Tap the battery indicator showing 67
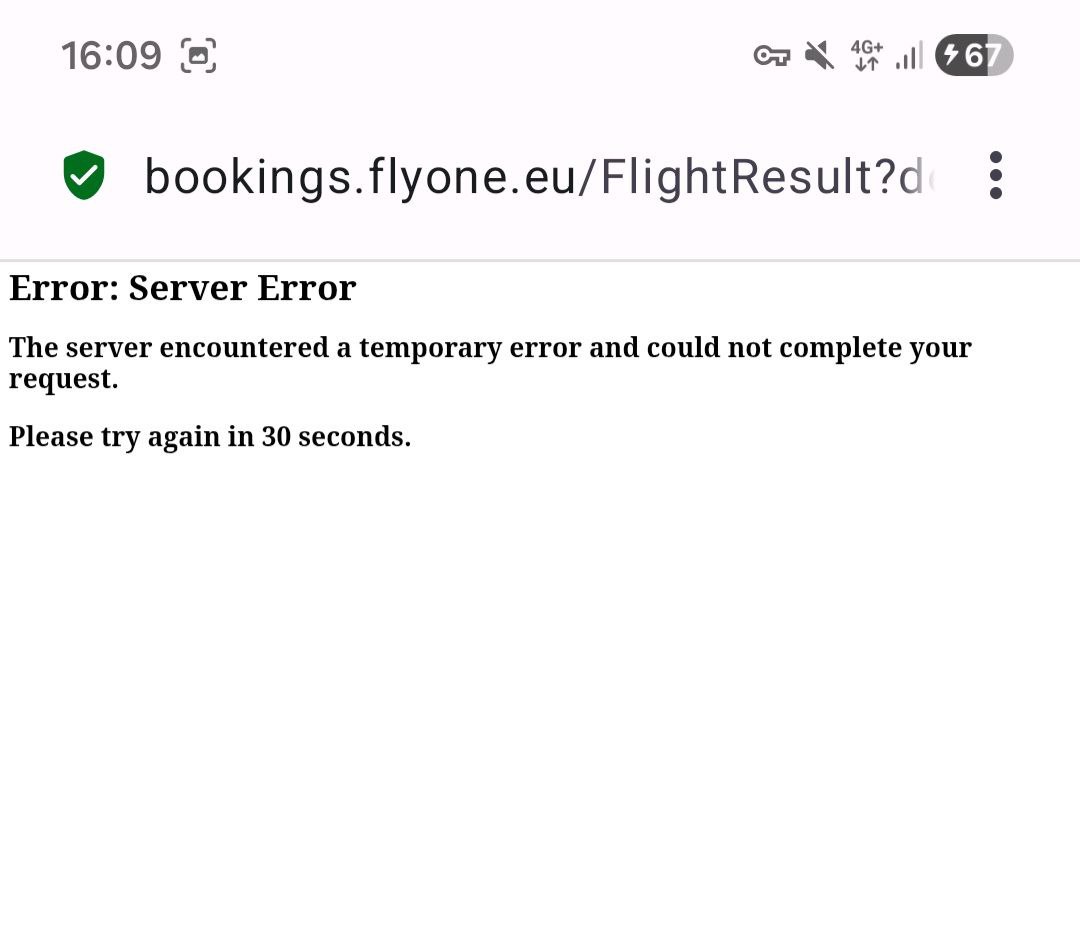 point(974,56)
